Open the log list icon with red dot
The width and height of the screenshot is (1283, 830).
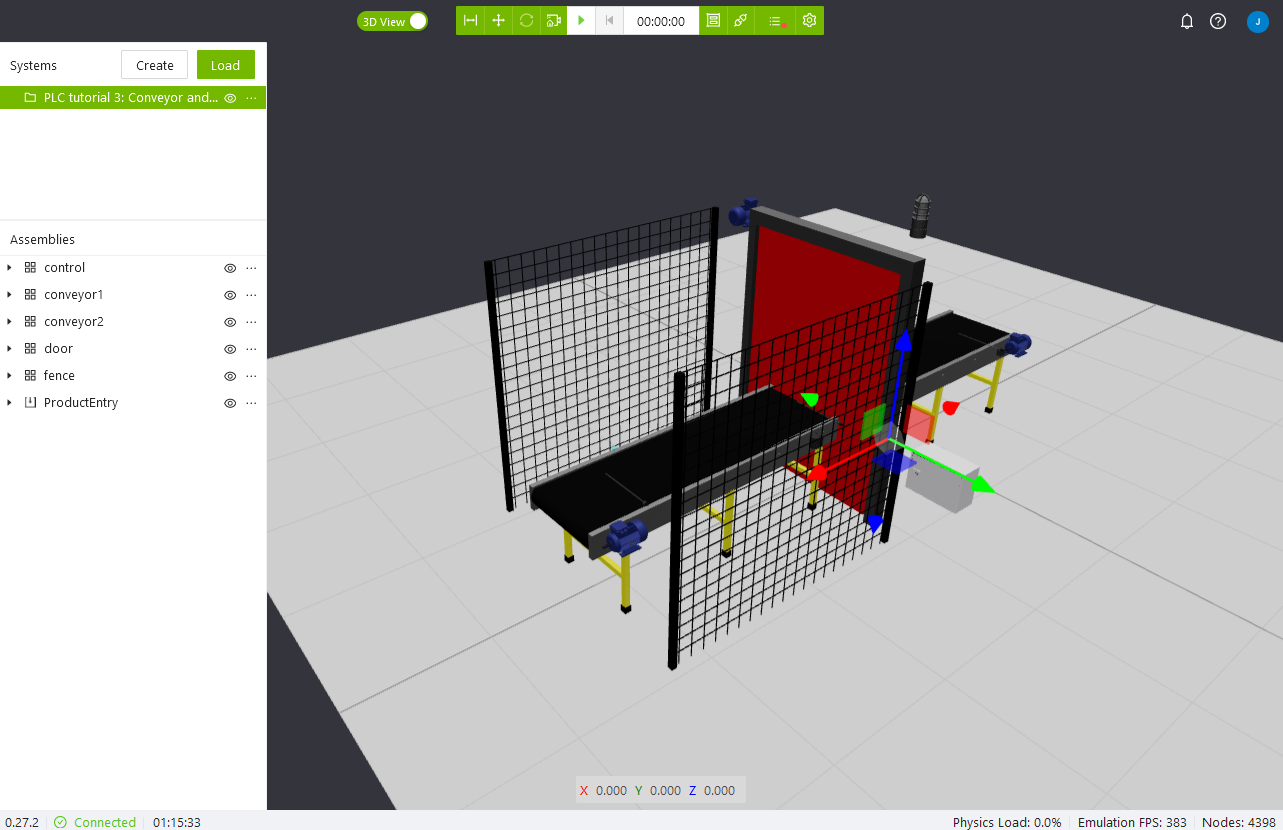pyautogui.click(x=775, y=21)
